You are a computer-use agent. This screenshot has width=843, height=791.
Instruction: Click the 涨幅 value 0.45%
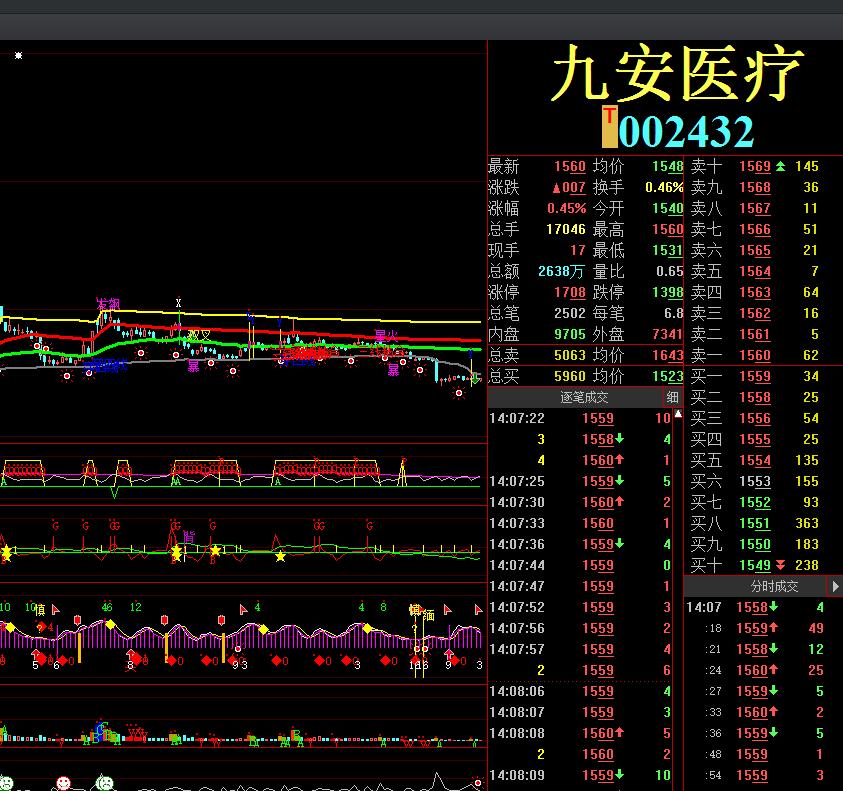tap(567, 209)
